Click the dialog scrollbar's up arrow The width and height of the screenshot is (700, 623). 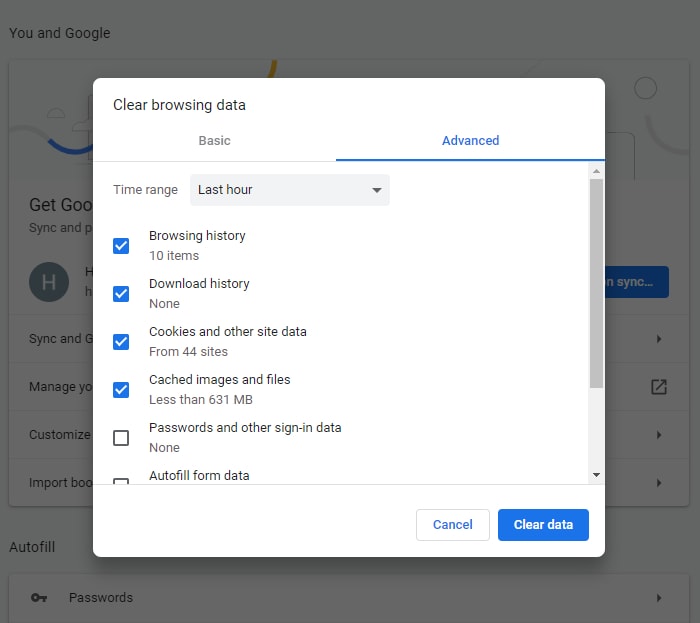click(x=596, y=172)
